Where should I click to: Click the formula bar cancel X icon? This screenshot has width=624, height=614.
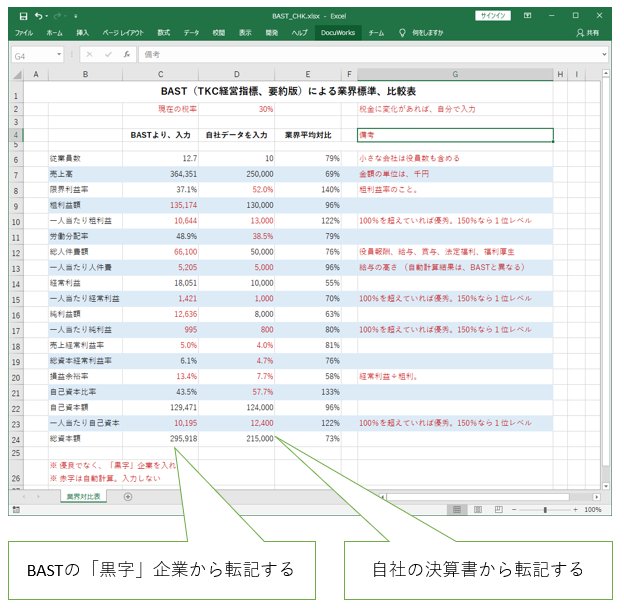[89, 55]
